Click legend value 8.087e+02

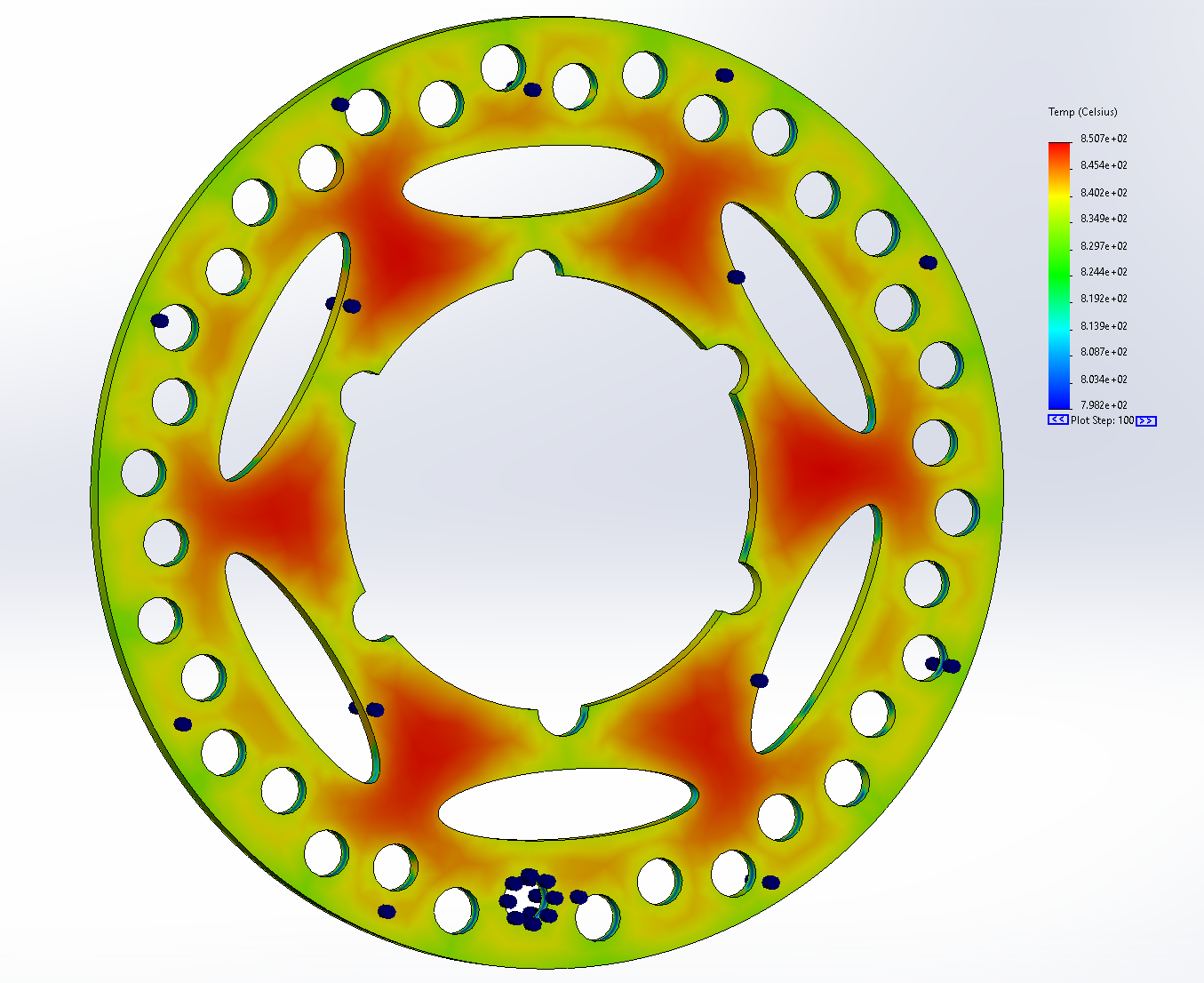click(x=1104, y=352)
